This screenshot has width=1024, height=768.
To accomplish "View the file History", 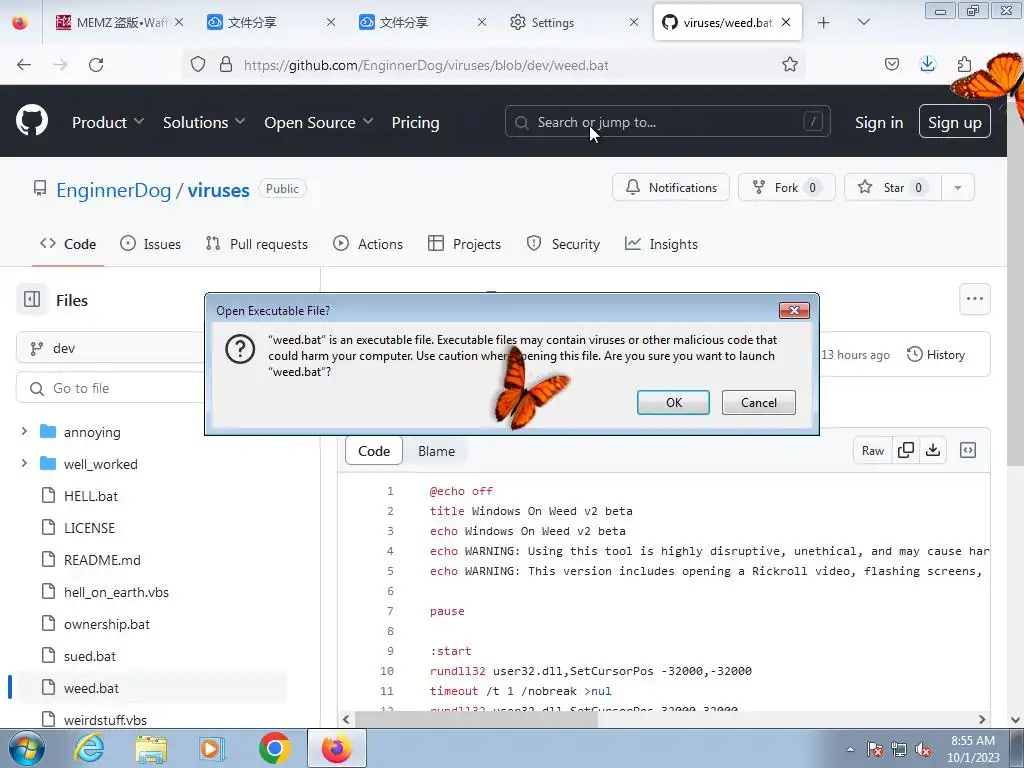I will tap(936, 355).
